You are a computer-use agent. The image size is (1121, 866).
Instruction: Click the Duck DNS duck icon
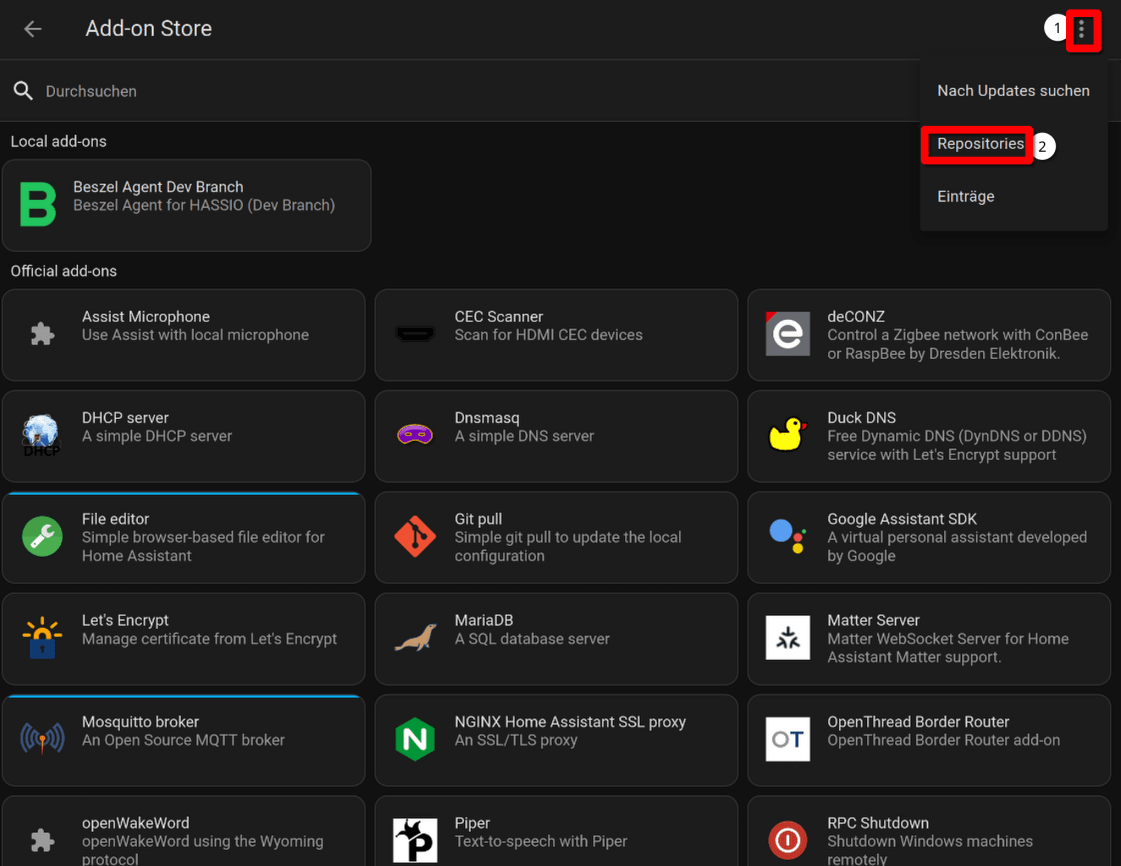[x=786, y=436]
